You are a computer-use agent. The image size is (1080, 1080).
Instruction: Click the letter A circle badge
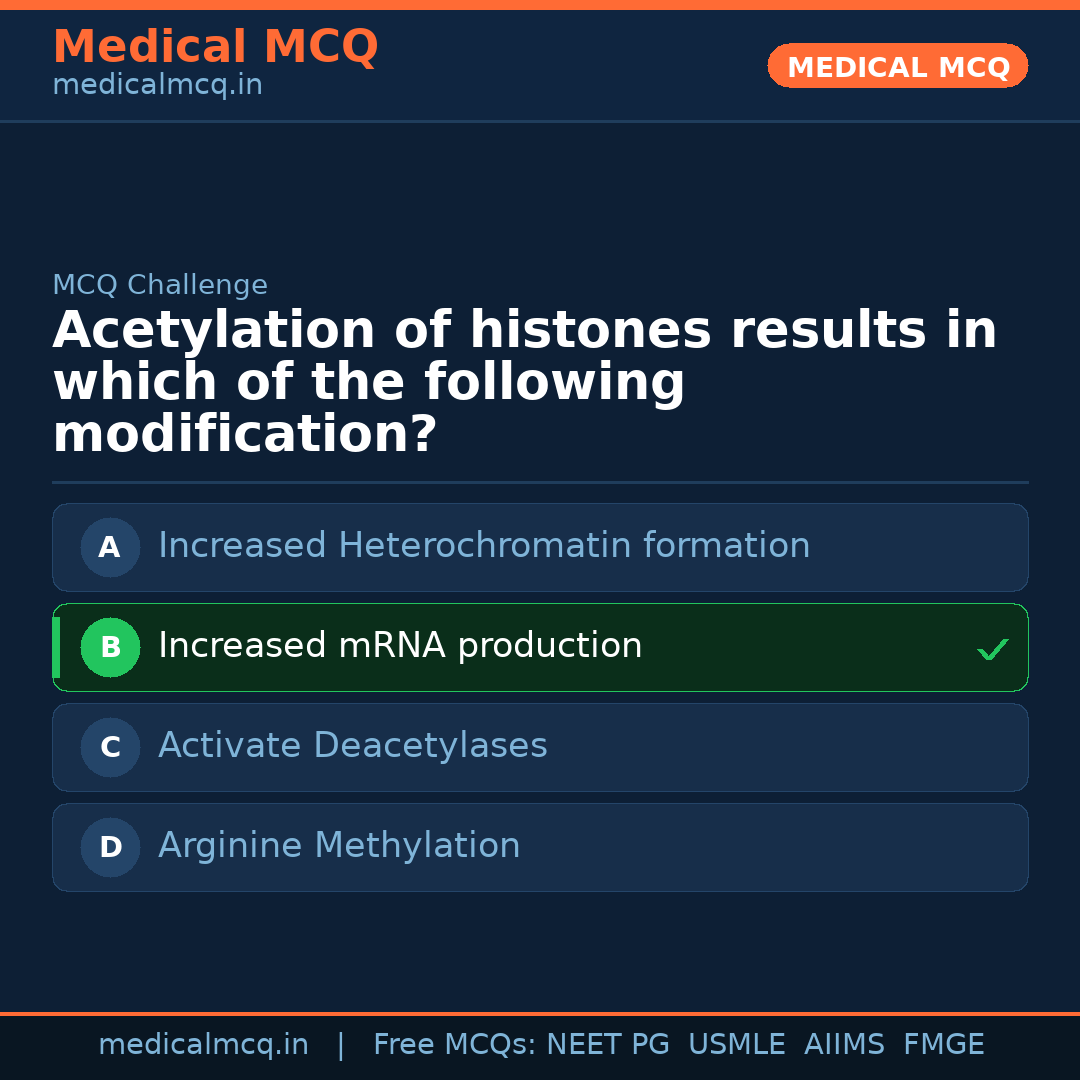(x=110, y=547)
